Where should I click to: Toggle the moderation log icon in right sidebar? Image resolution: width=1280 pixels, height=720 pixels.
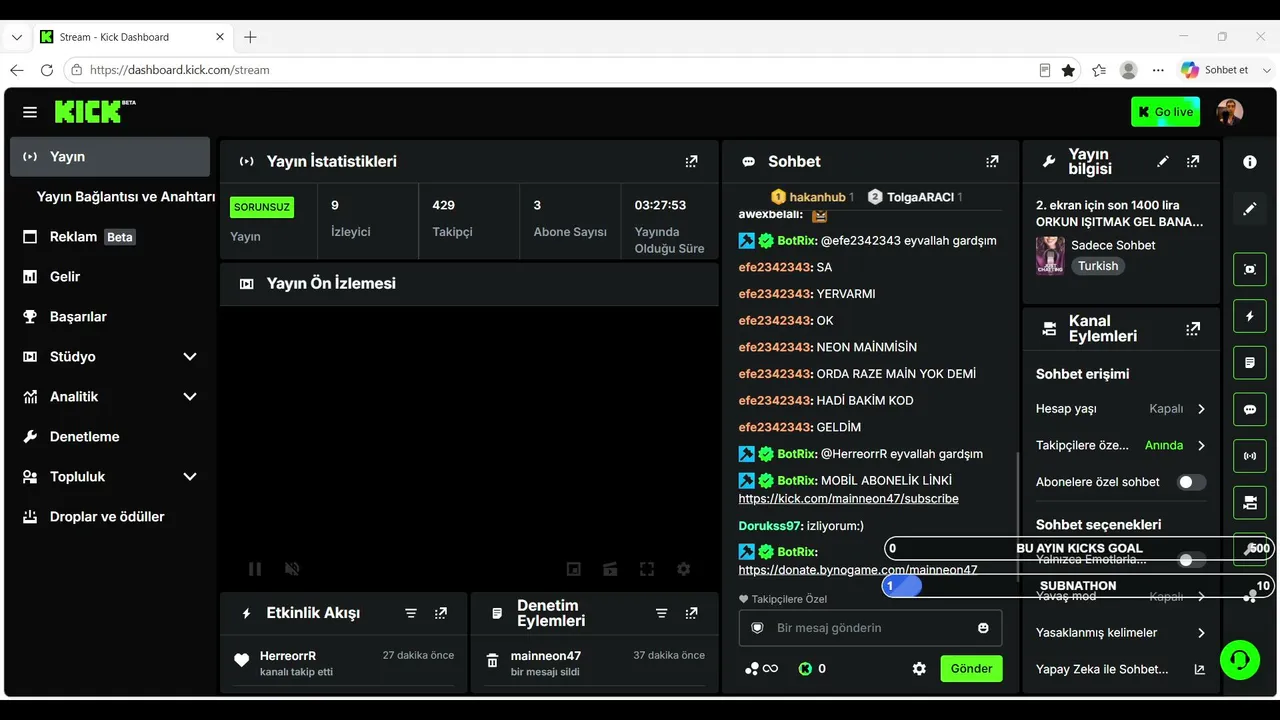click(1250, 363)
